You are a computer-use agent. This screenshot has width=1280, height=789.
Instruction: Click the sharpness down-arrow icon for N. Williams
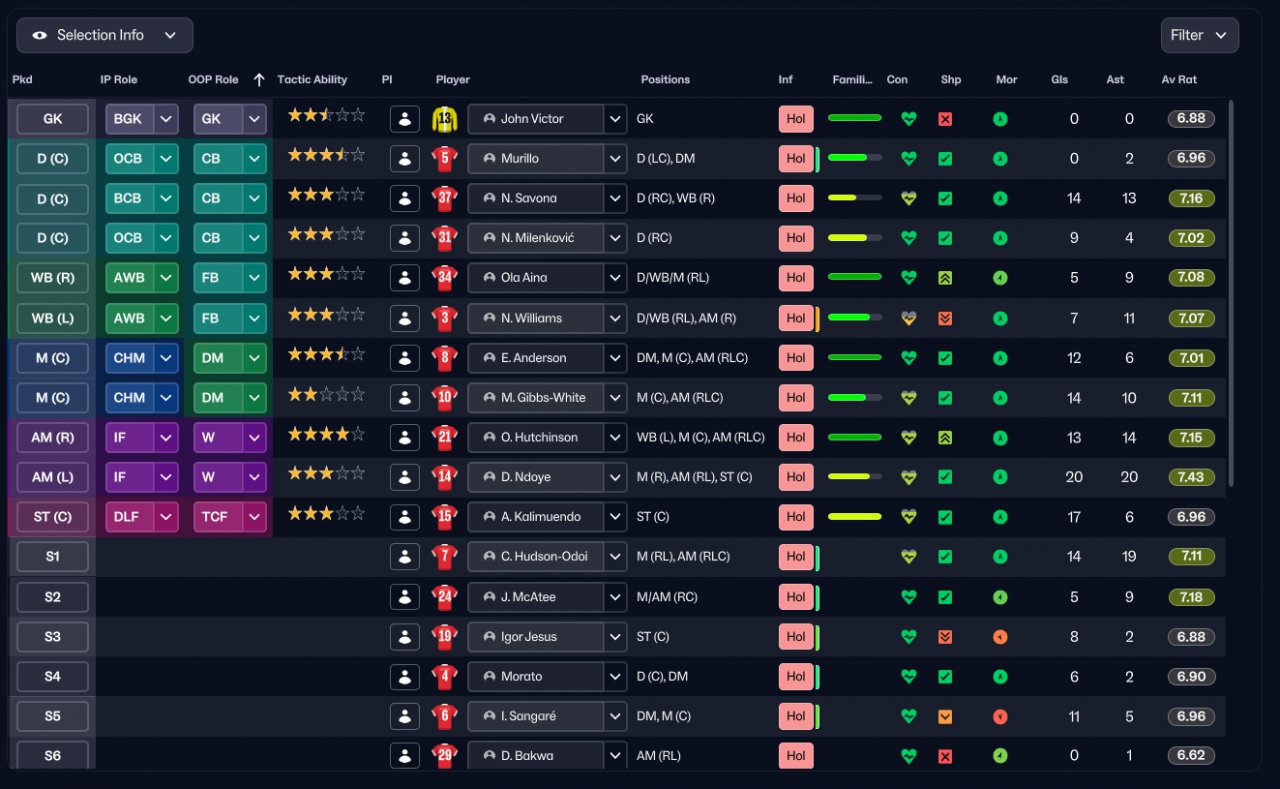(x=945, y=318)
